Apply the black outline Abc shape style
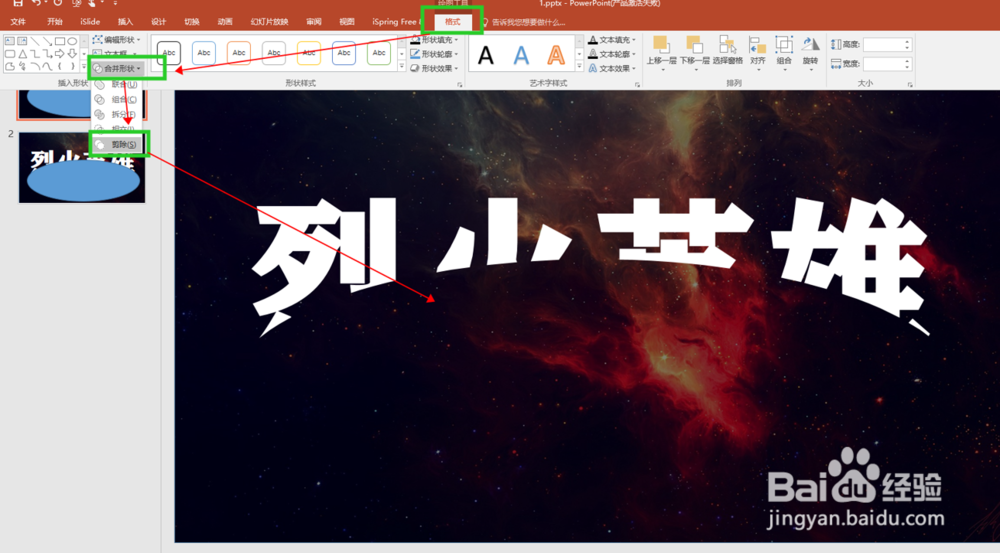 click(169, 53)
